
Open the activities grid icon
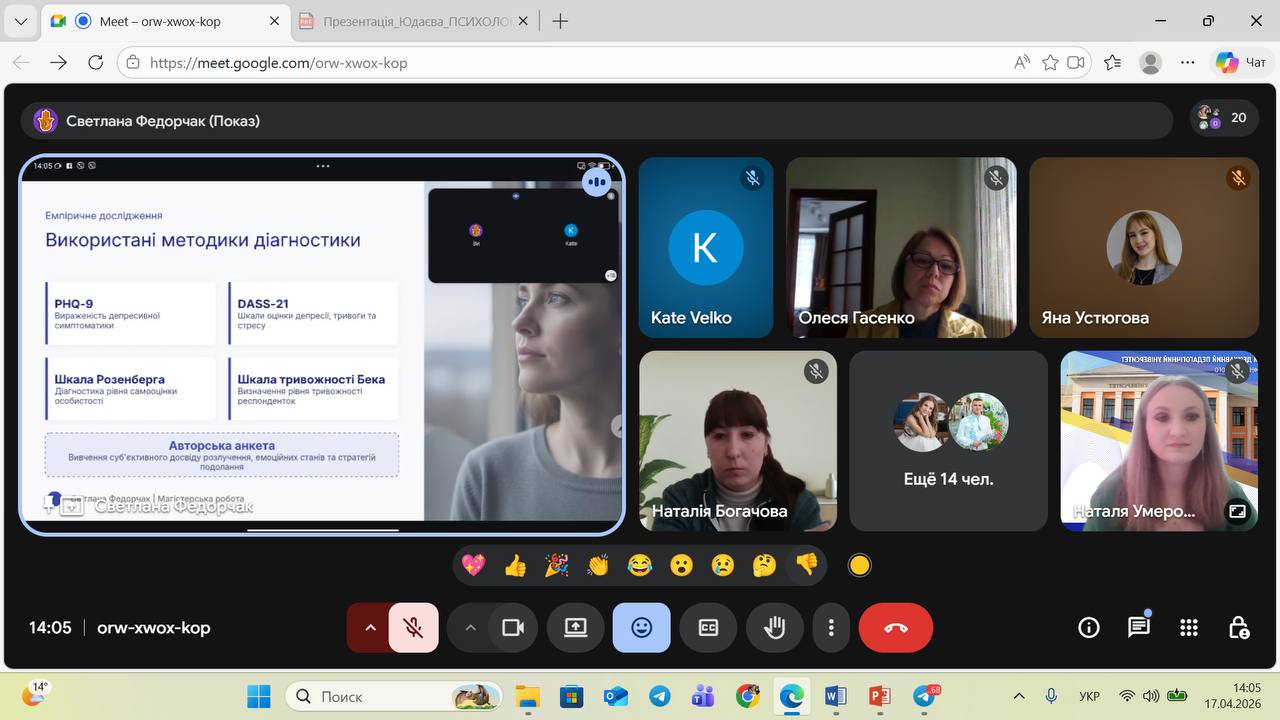[1188, 628]
